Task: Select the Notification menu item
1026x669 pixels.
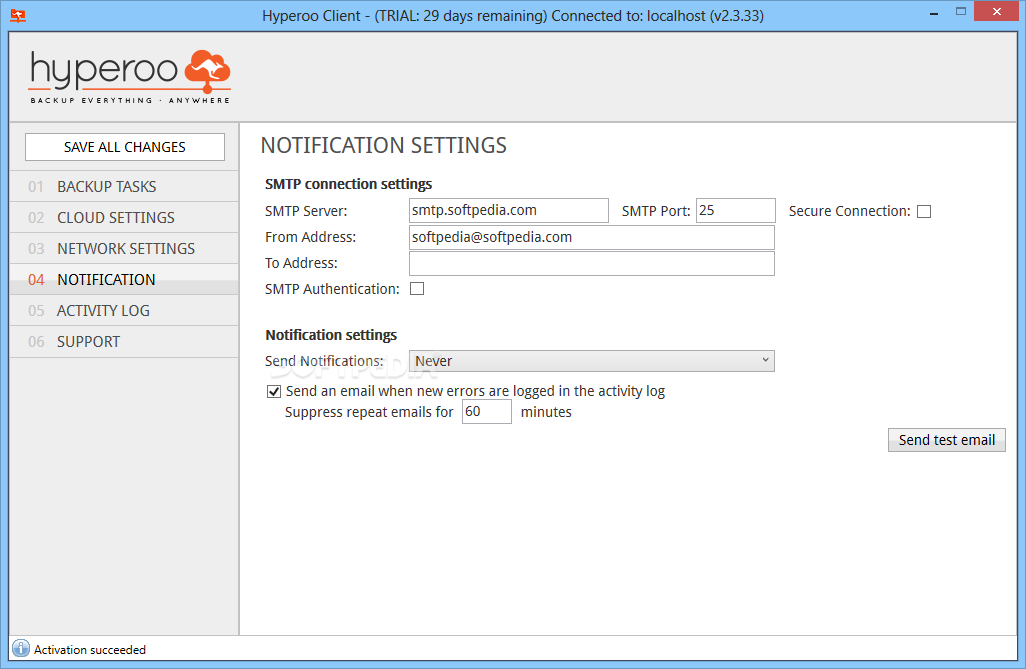Action: pyautogui.click(x=124, y=280)
